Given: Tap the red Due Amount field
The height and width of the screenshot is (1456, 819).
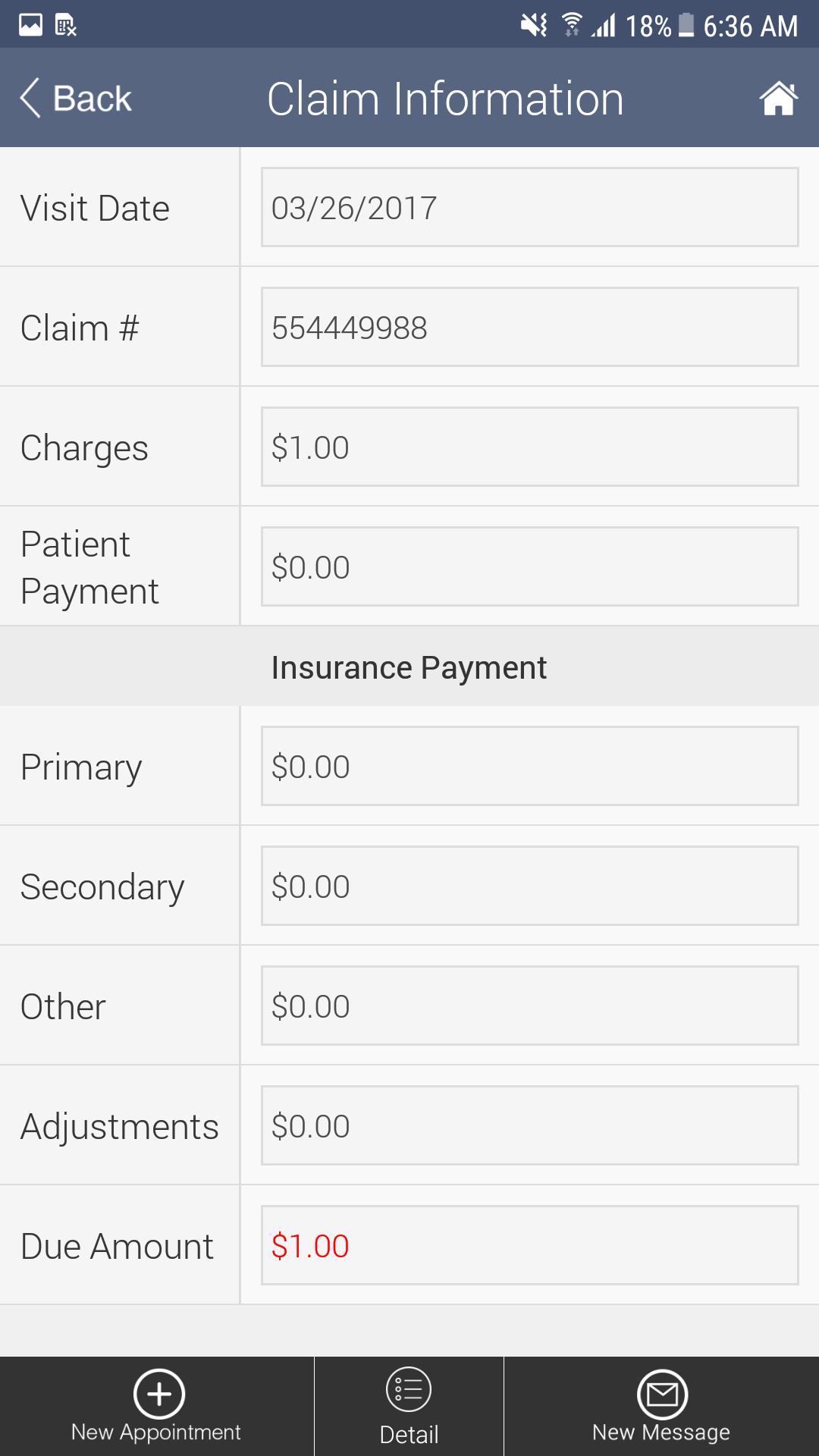Looking at the screenshot, I should [529, 1245].
